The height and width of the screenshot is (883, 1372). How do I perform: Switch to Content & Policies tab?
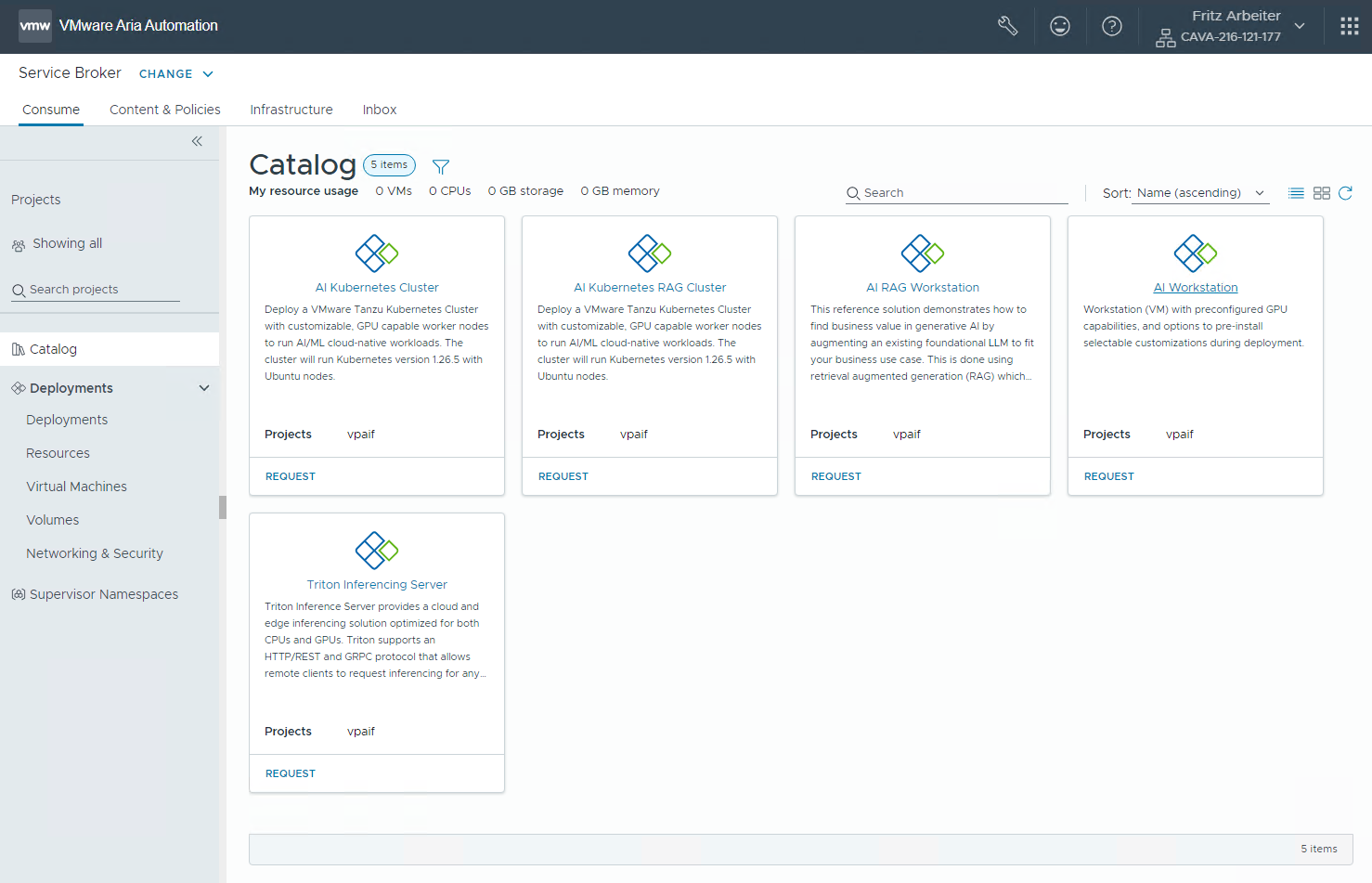(x=165, y=110)
